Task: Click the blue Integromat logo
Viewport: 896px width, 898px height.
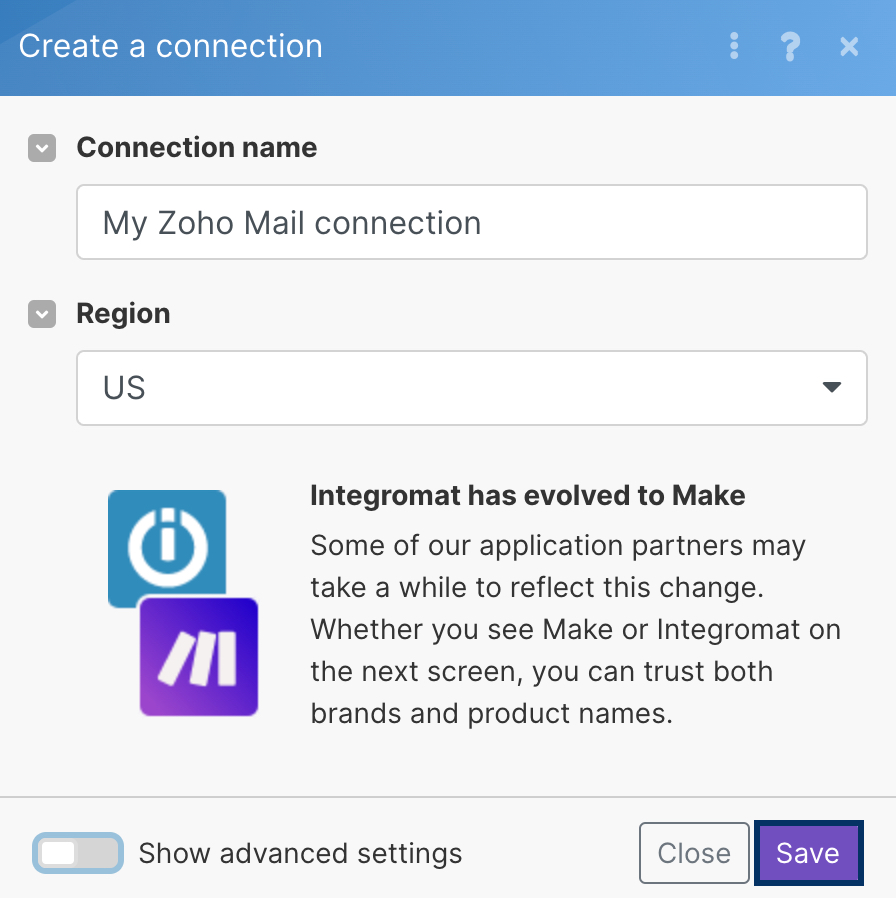Action: [x=166, y=543]
